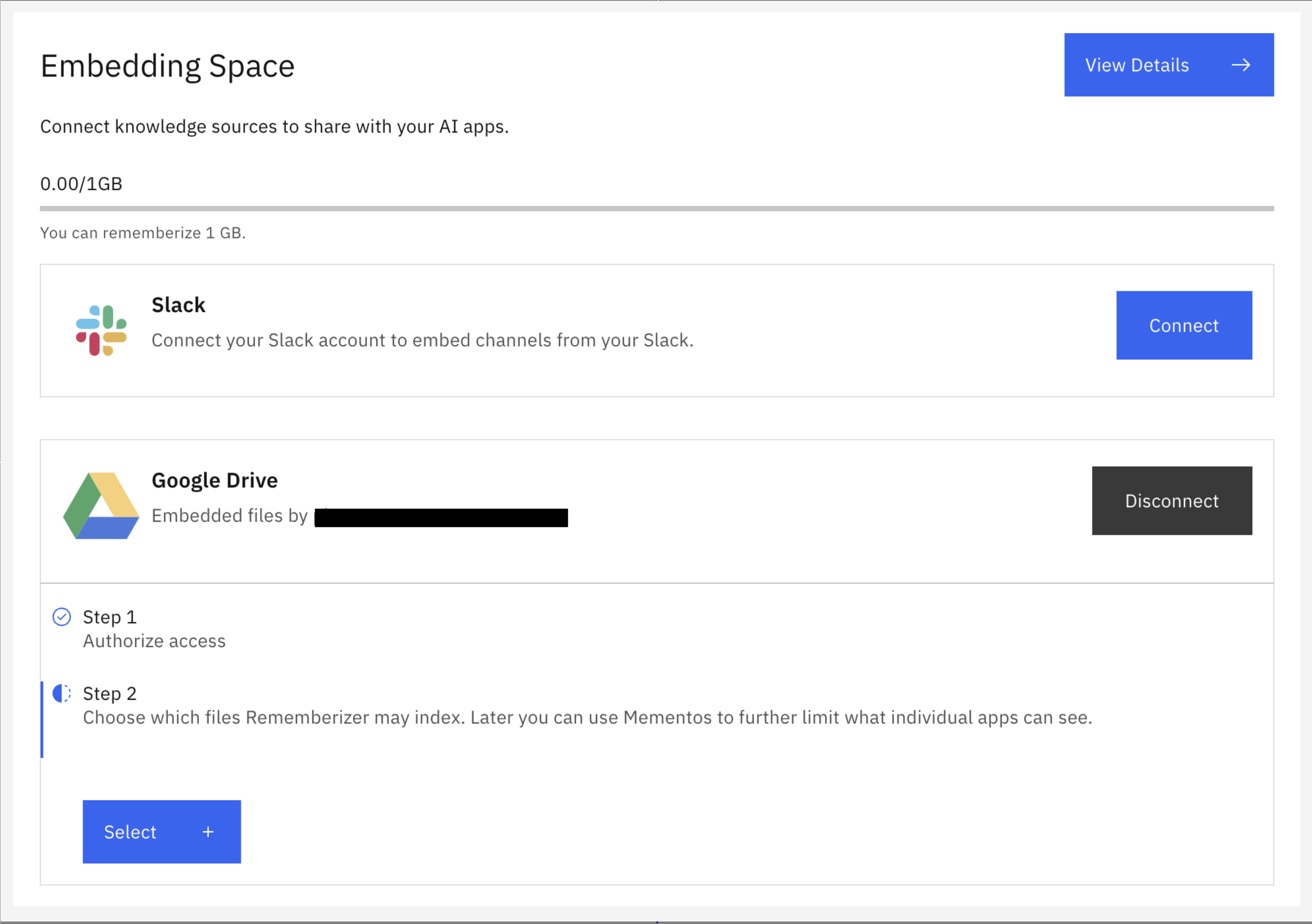This screenshot has height=924, width=1312.
Task: Open the Embedding Space details page
Action: click(1168, 65)
